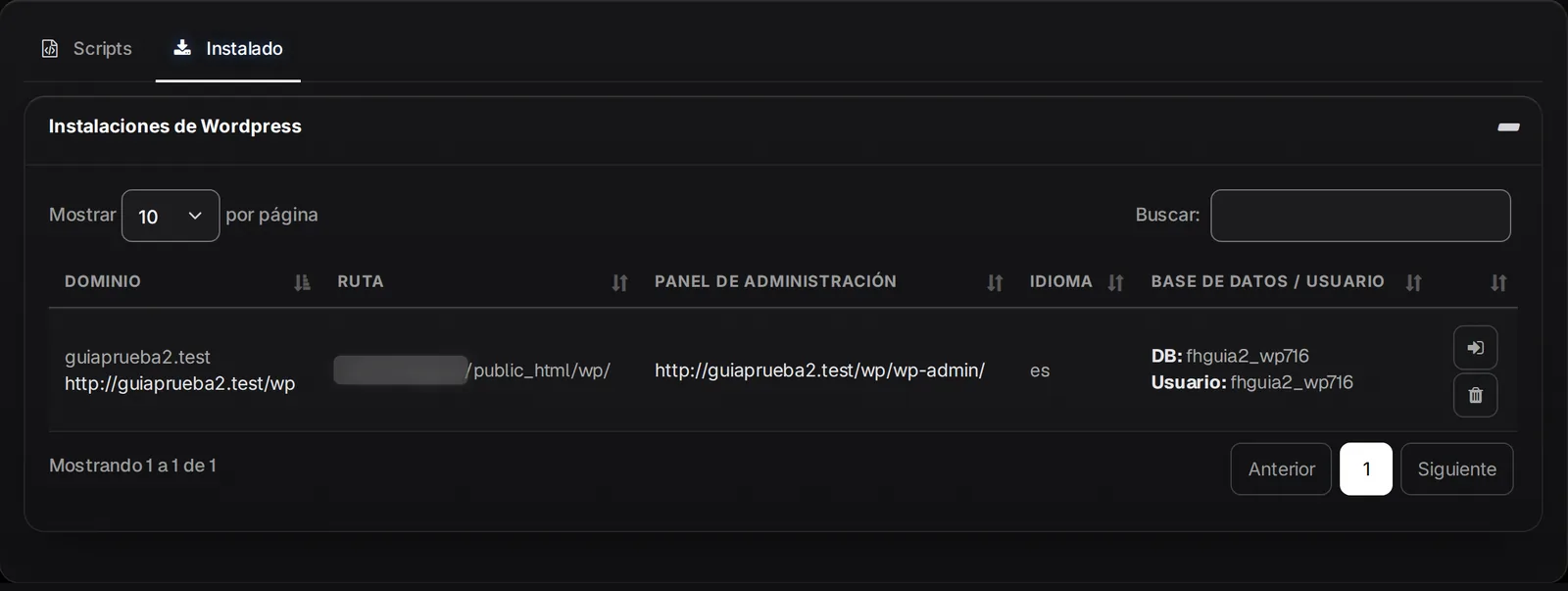Go to Anterior page
Screen dimensions: 1568x591
coord(1281,469)
